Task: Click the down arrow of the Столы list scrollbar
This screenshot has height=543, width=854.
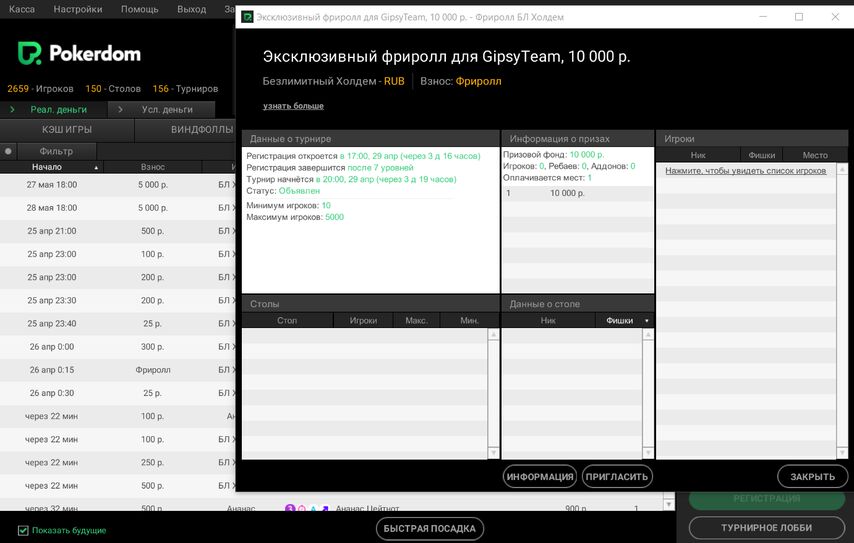Action: (x=493, y=453)
